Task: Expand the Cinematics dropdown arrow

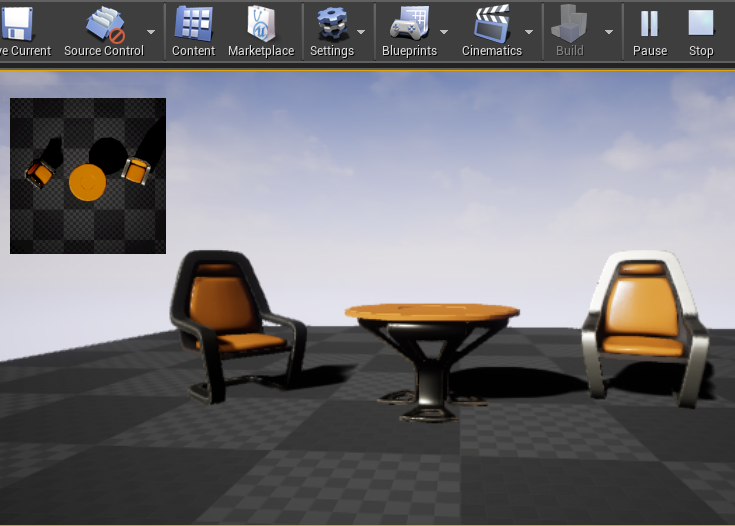Action: coord(529,32)
